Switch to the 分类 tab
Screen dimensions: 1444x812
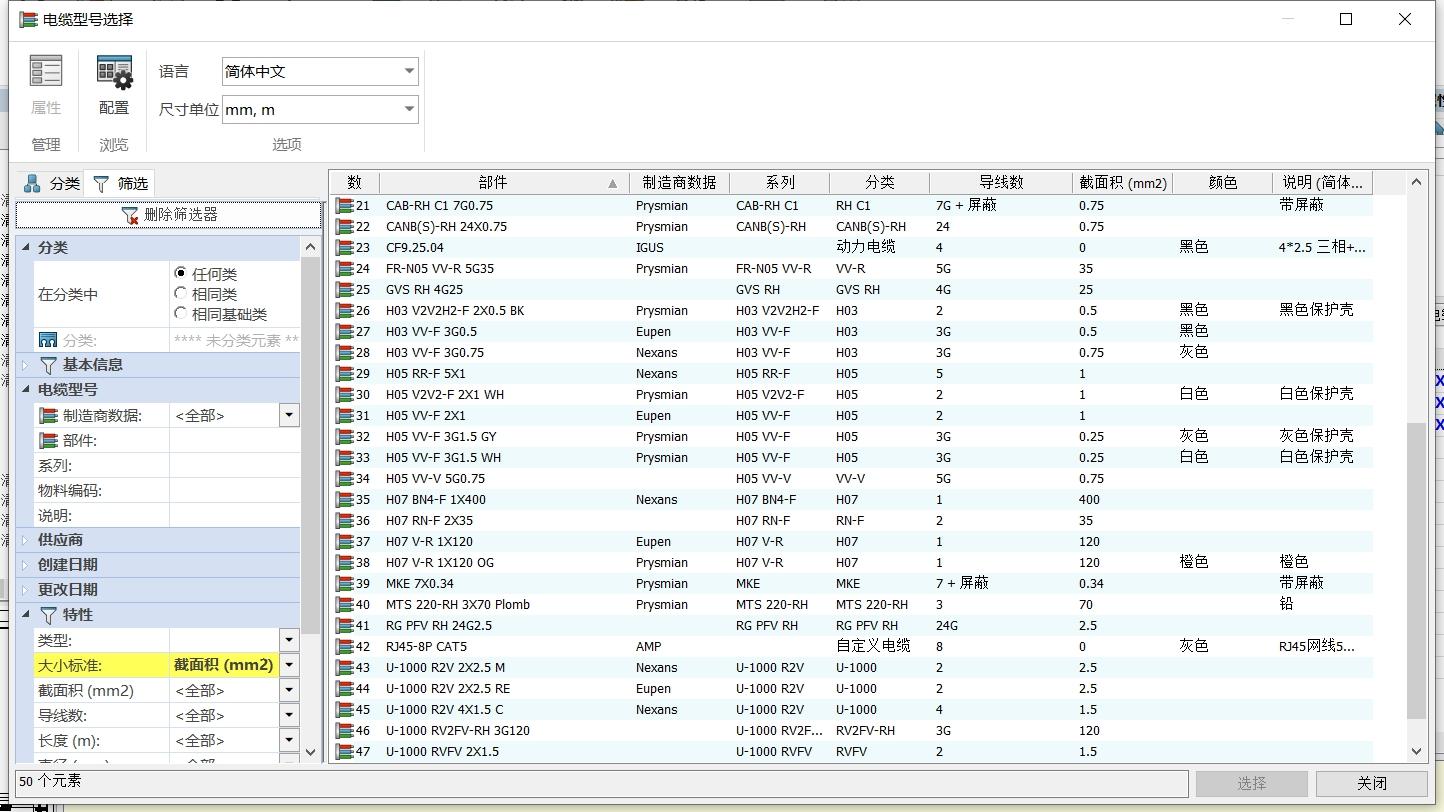click(52, 183)
